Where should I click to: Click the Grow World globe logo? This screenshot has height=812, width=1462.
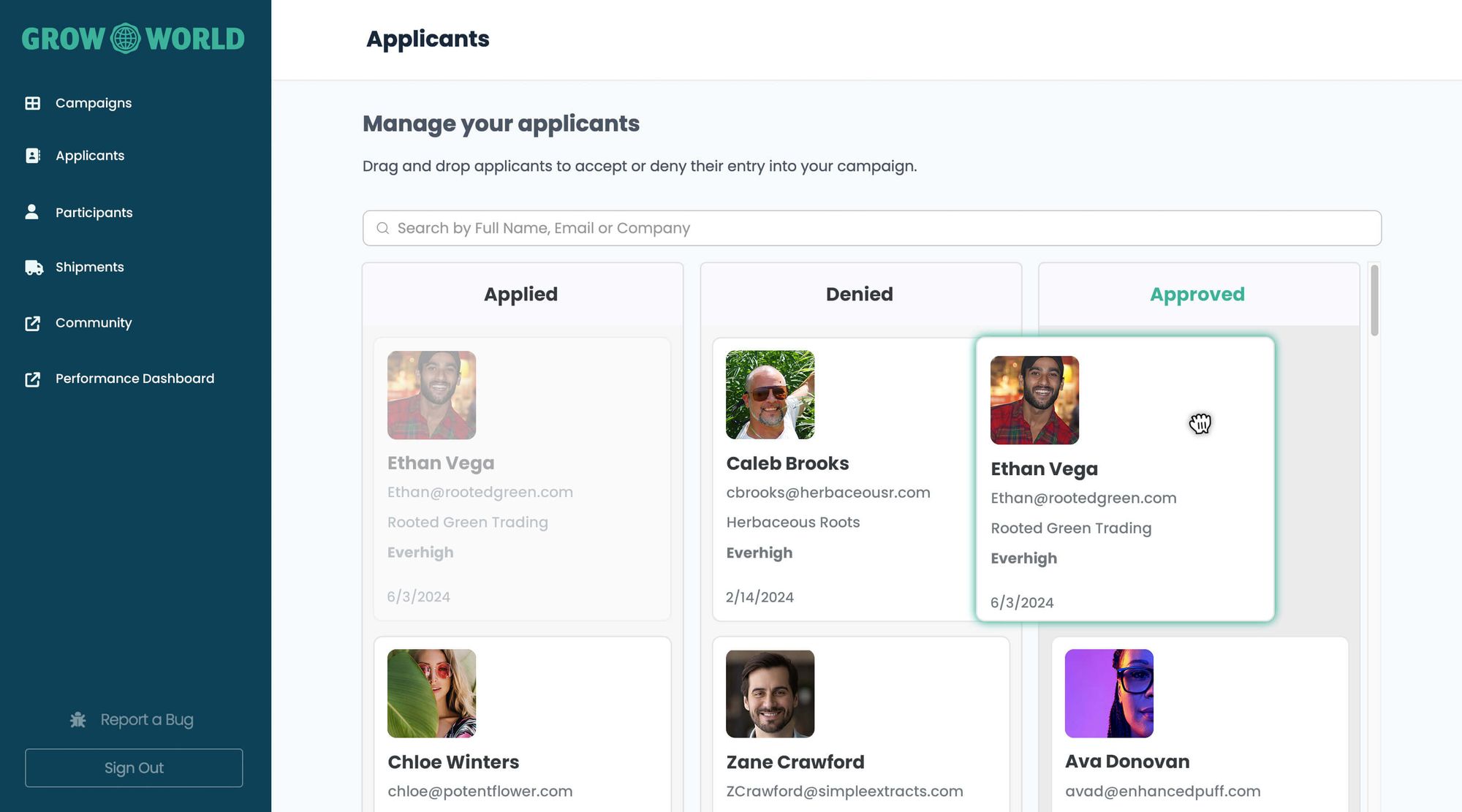pyautogui.click(x=125, y=39)
